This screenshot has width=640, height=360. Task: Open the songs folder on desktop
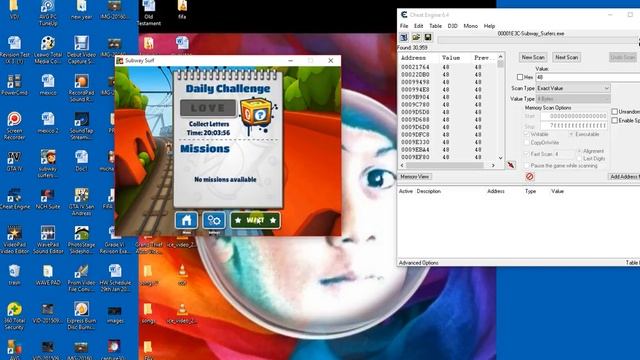click(149, 313)
